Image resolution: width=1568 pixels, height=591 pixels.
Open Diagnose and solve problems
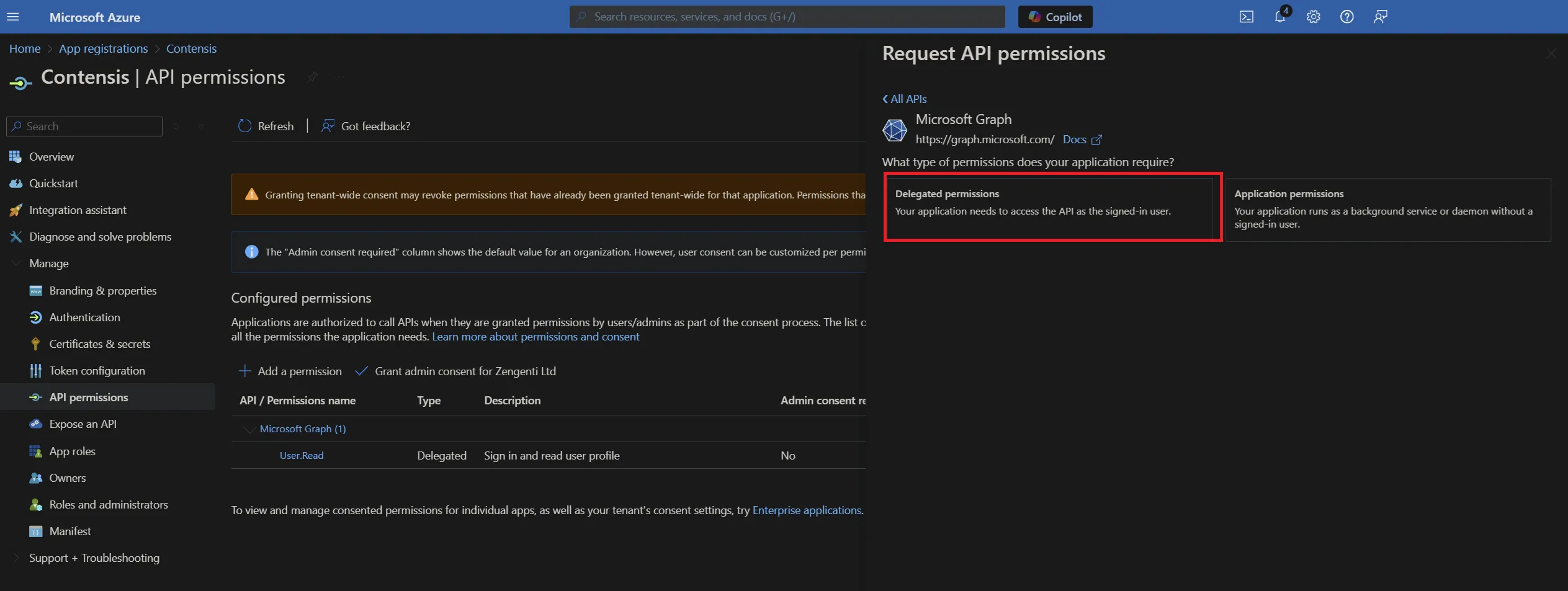tap(100, 236)
